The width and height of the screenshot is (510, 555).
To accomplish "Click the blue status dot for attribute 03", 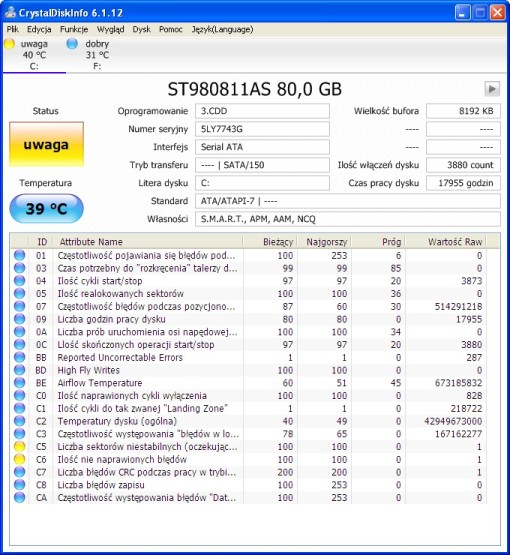I will point(19,268).
